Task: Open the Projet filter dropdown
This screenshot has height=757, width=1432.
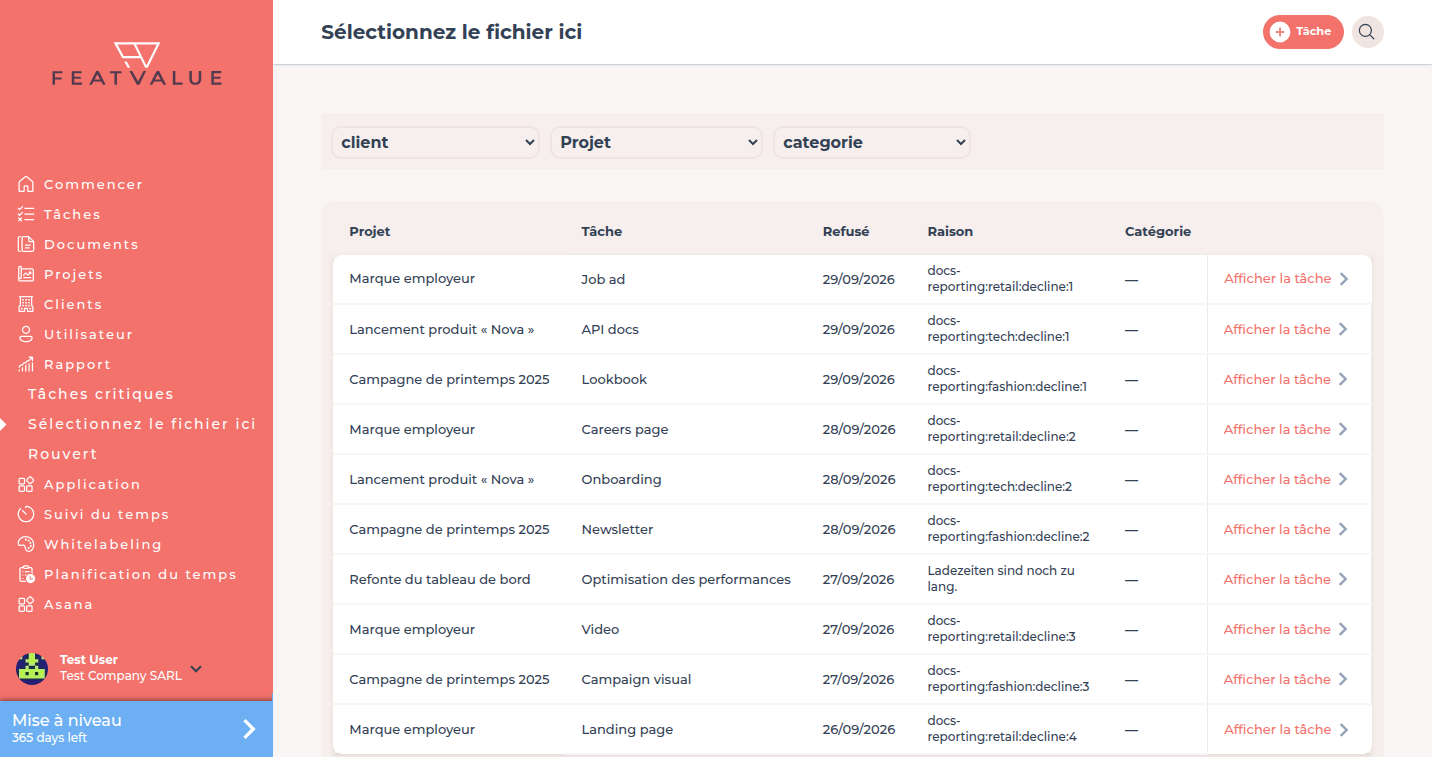Action: pyautogui.click(x=656, y=142)
